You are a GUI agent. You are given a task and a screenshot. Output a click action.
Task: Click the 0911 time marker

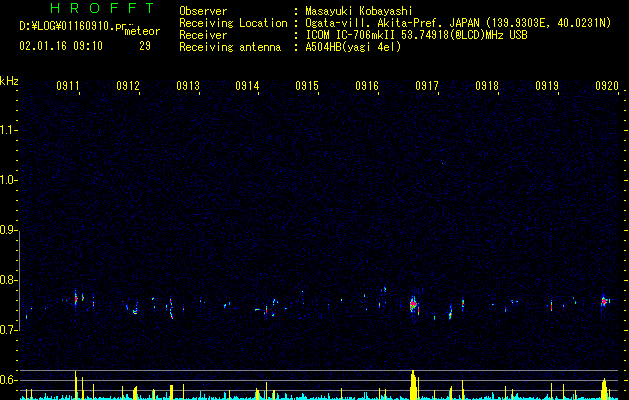[68, 85]
